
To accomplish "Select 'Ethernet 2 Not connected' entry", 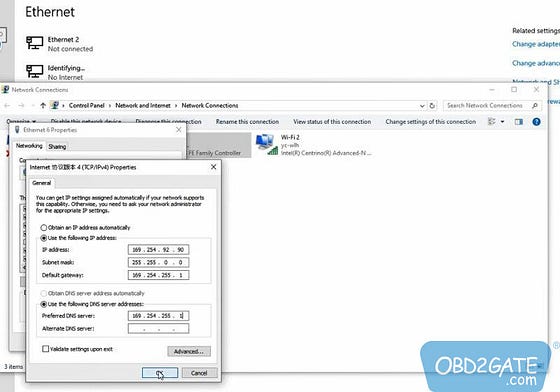I will coord(60,44).
